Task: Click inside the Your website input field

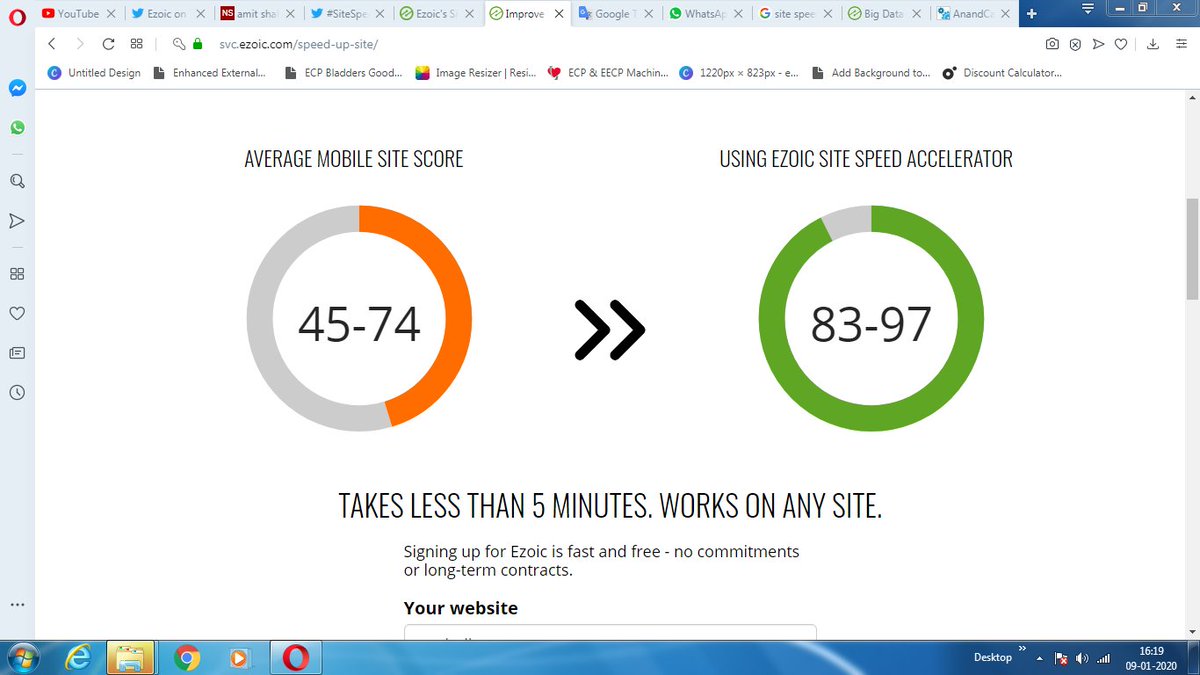Action: 610,636
